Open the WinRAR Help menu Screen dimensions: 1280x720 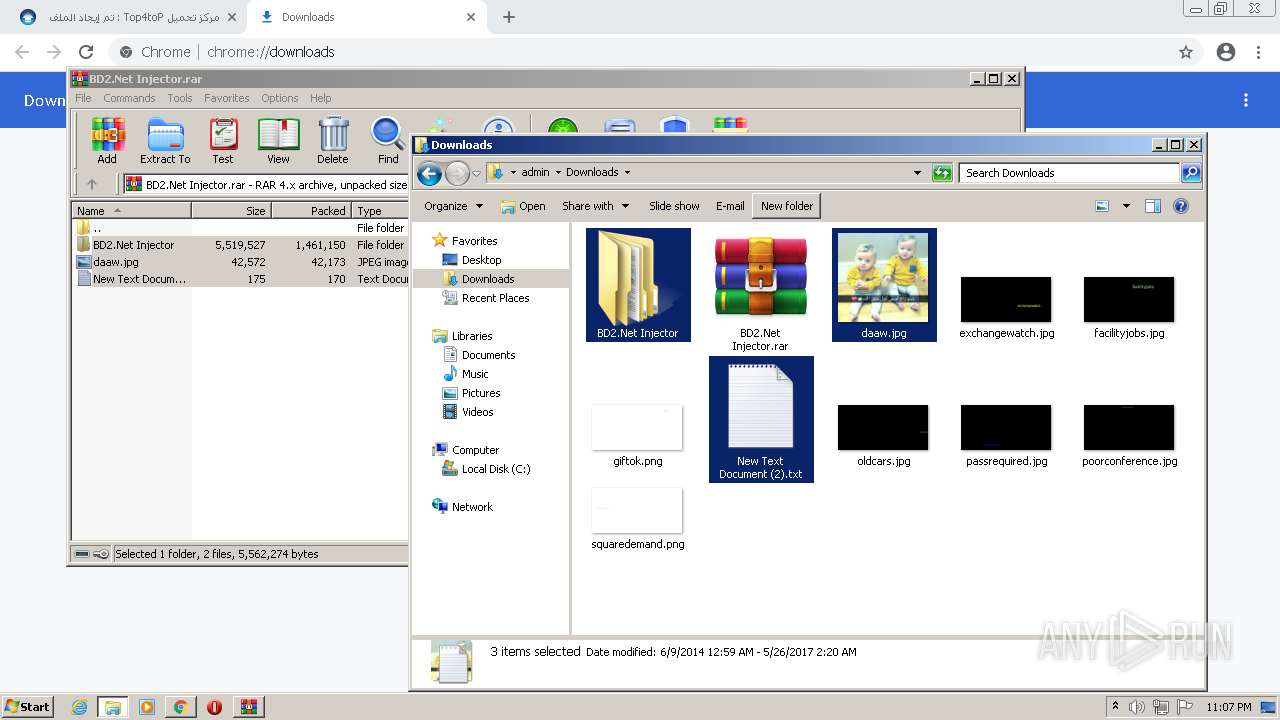coord(320,98)
